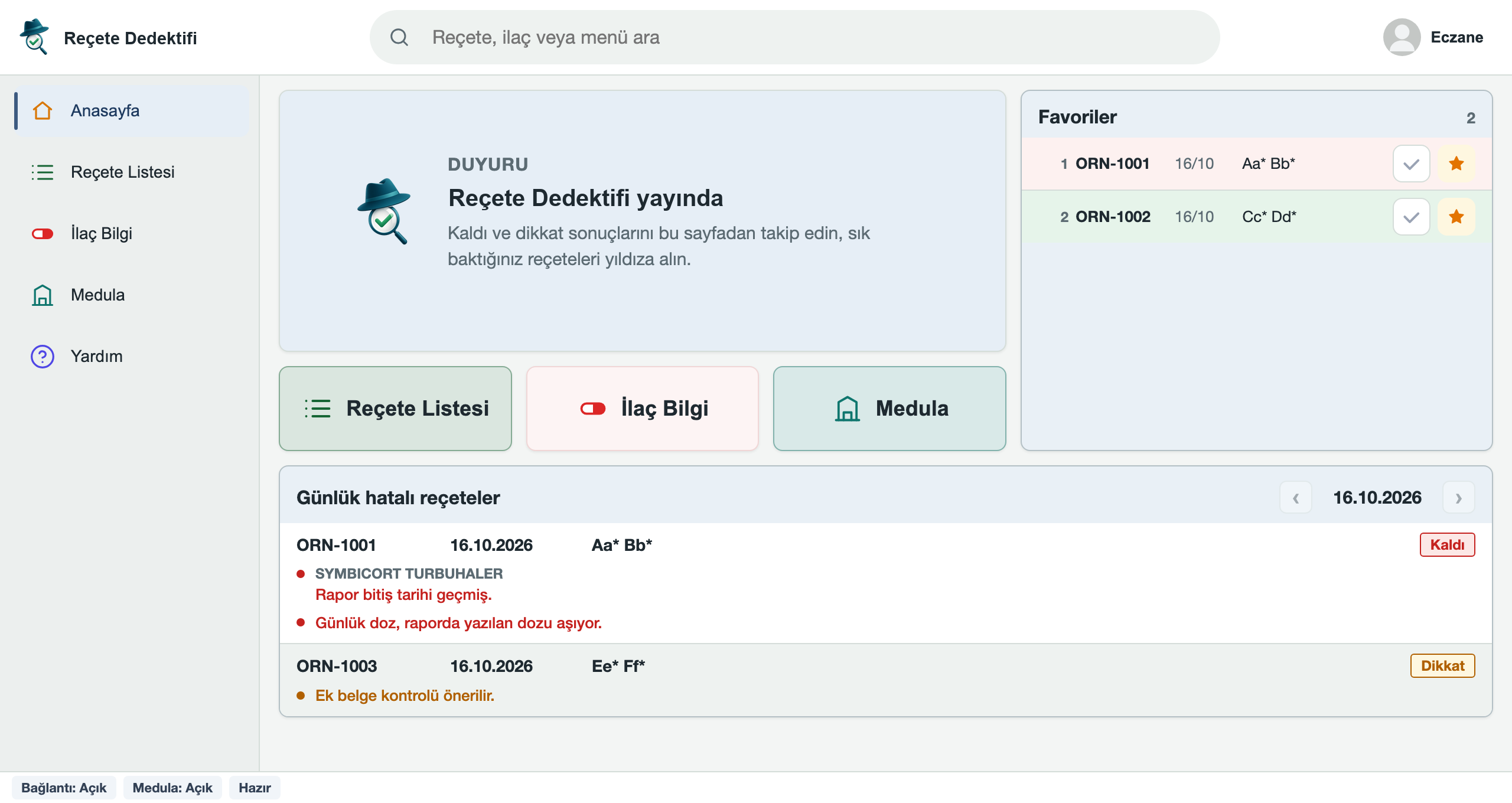Click the large Medula shortcut button
This screenshot has width=1512, height=803.
click(889, 409)
